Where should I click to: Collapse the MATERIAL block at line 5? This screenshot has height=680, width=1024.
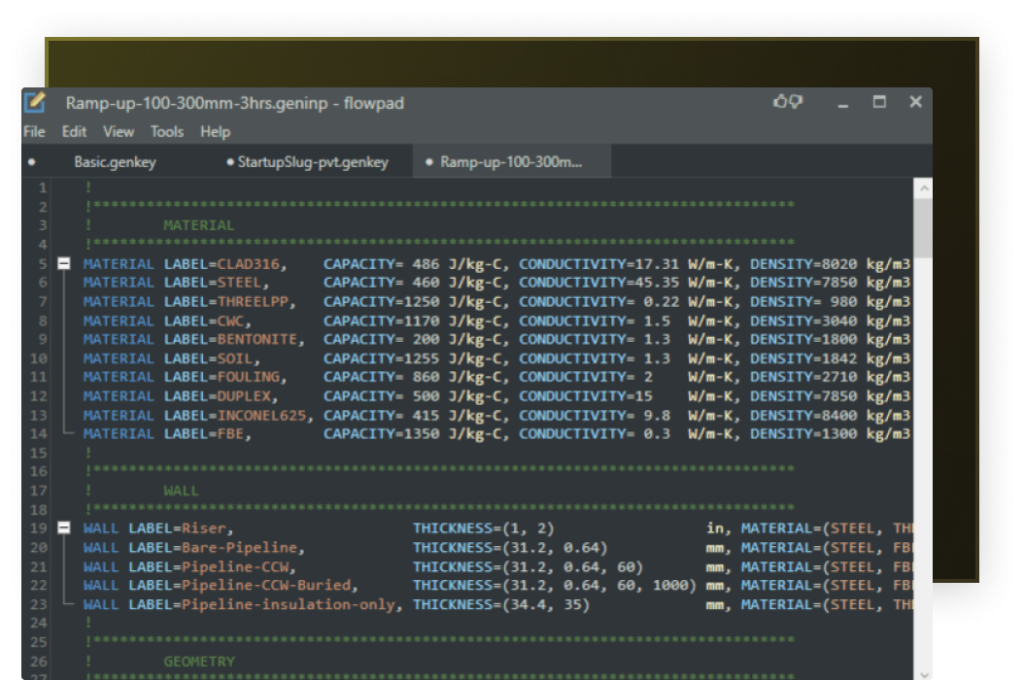(x=65, y=264)
